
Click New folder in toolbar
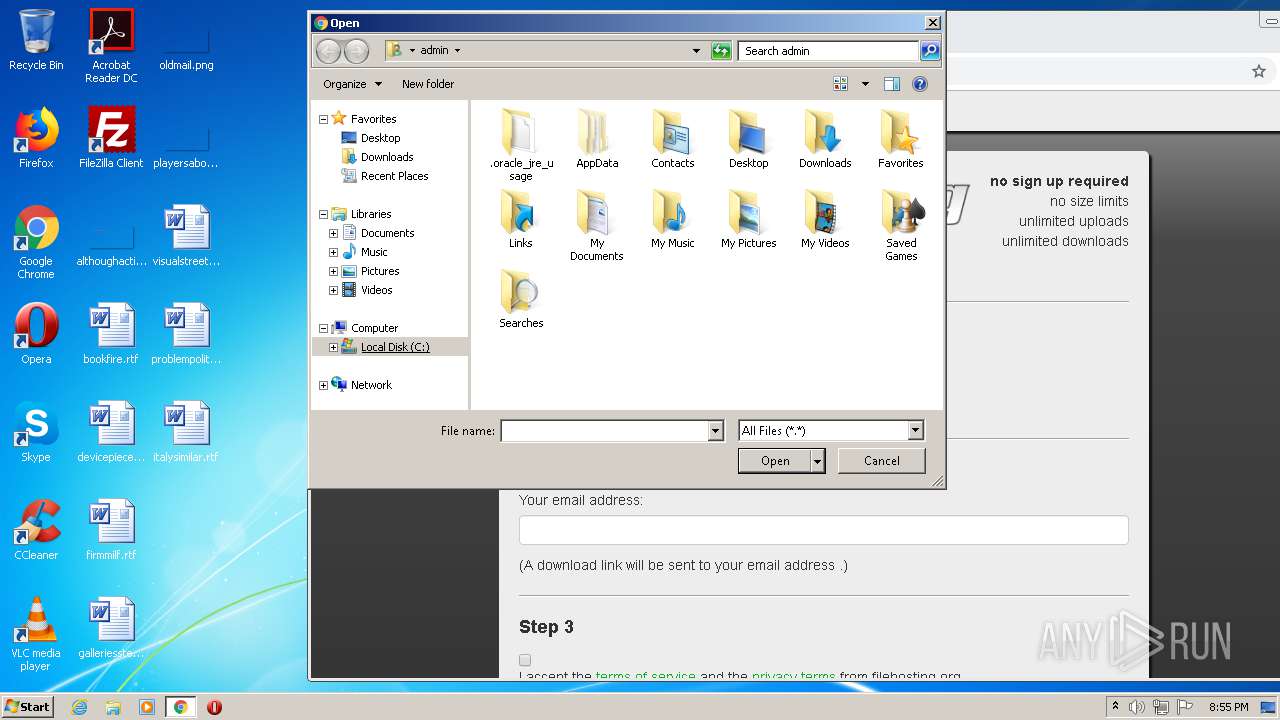pos(428,84)
